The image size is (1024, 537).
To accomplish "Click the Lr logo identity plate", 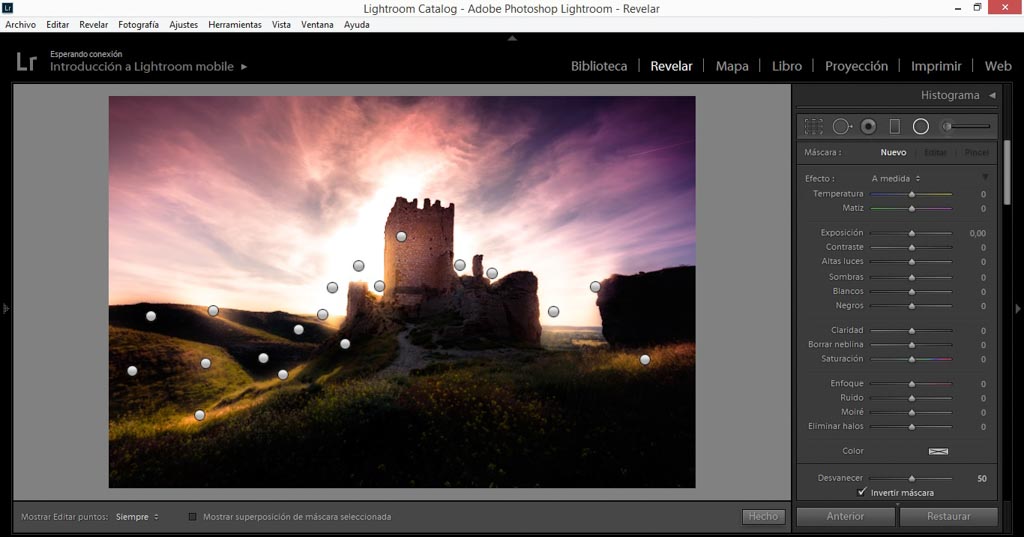I will [26, 62].
